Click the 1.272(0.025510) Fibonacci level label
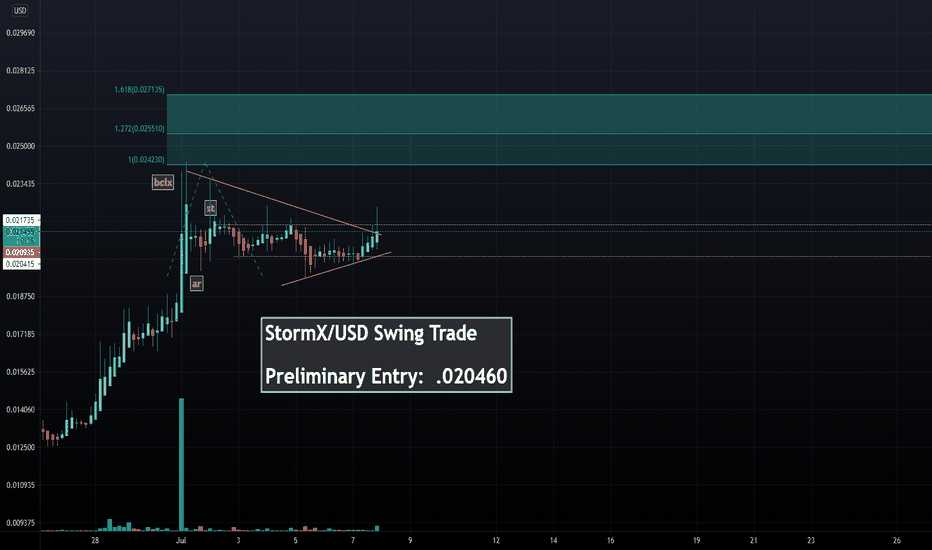932x550 pixels. click(140, 128)
